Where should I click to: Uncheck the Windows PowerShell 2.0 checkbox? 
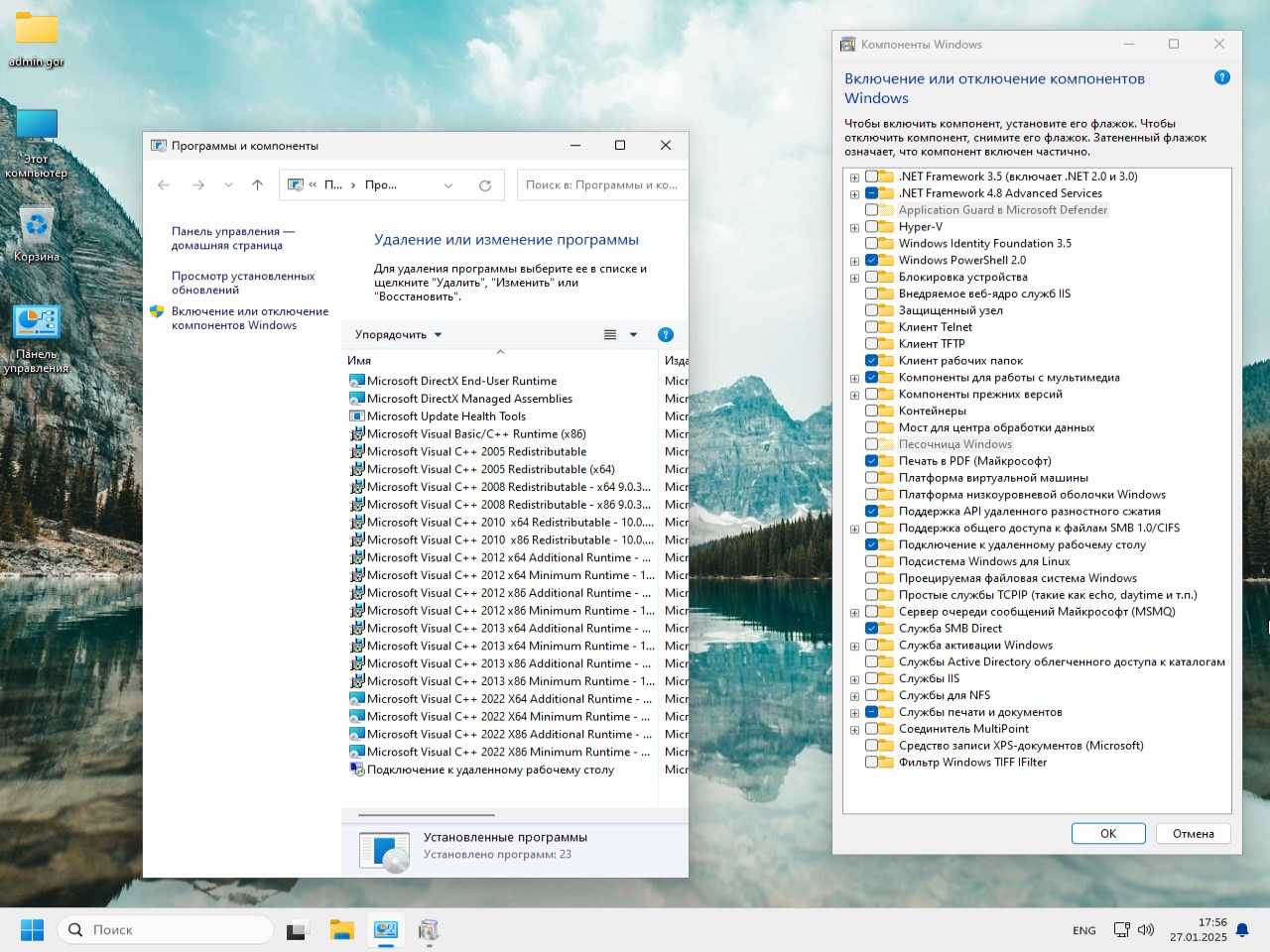point(871,261)
